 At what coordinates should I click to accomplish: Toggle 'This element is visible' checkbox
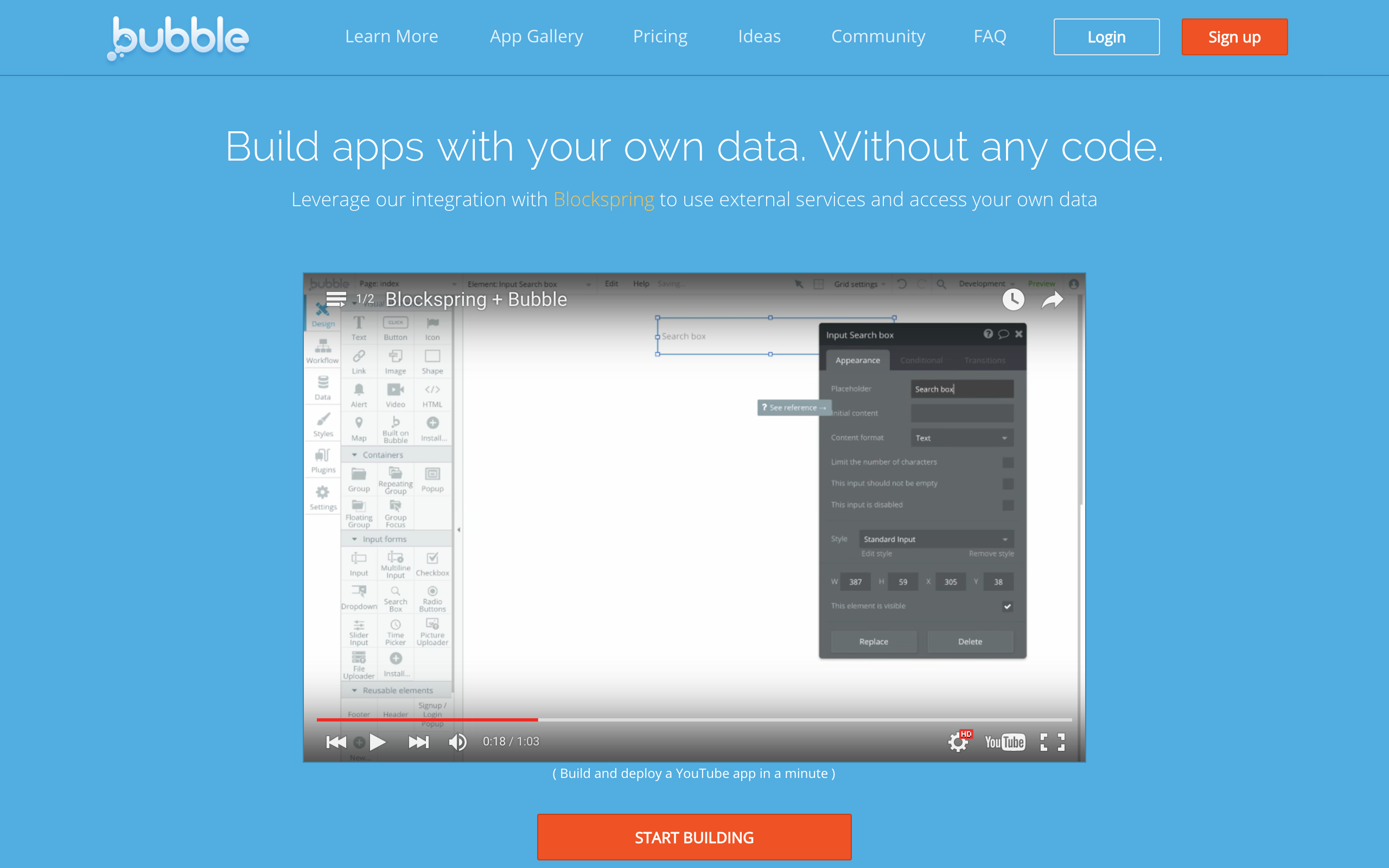point(1008,606)
